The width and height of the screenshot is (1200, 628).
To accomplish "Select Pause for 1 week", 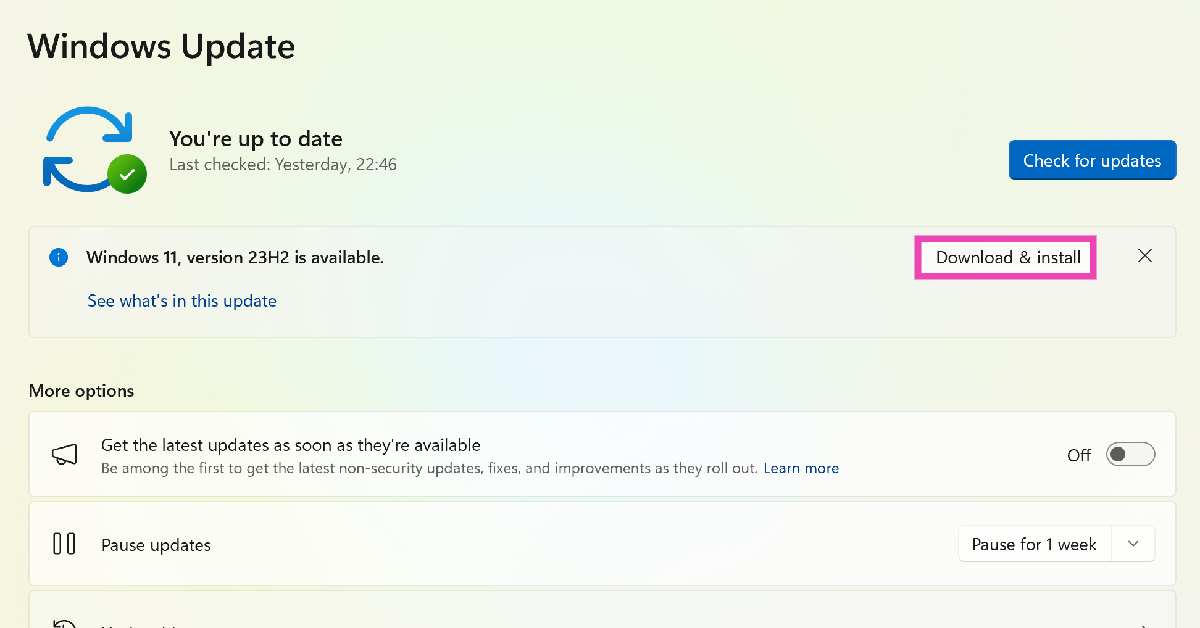I will tap(1034, 544).
